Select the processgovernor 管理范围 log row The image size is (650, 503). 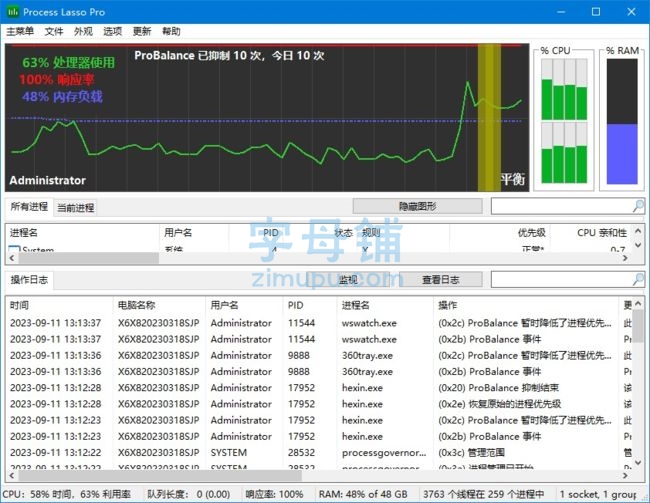(x=318, y=452)
